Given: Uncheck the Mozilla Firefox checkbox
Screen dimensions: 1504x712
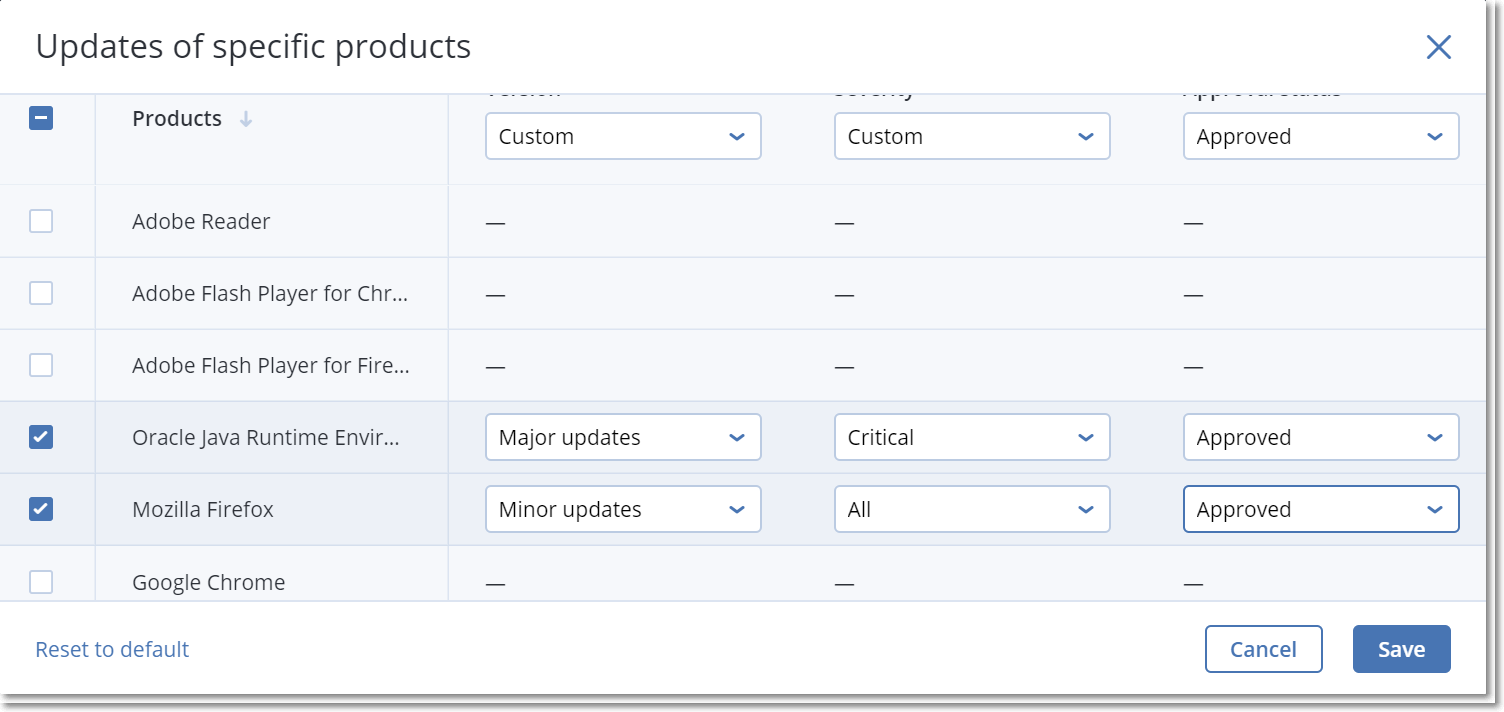Looking at the screenshot, I should point(40,509).
